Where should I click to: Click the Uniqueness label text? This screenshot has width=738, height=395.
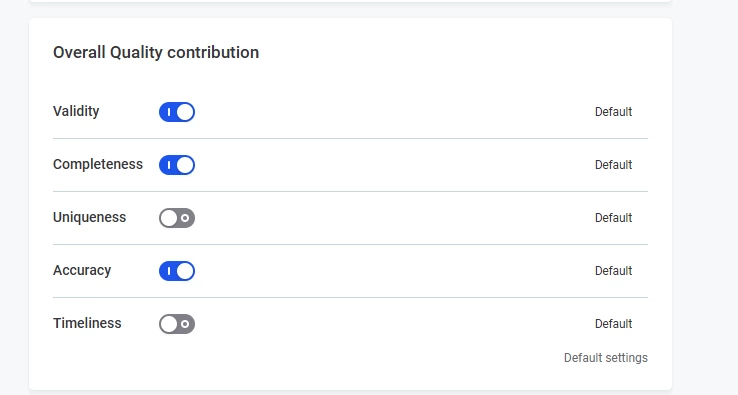pyautogui.click(x=89, y=218)
